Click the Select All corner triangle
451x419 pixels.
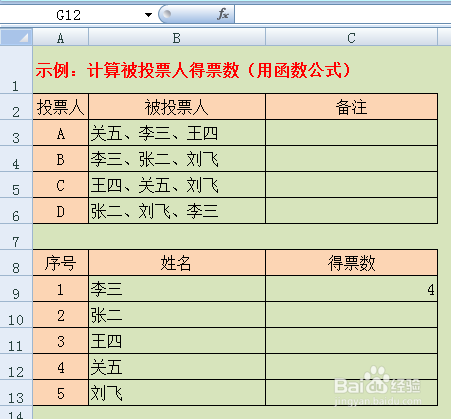point(16,37)
